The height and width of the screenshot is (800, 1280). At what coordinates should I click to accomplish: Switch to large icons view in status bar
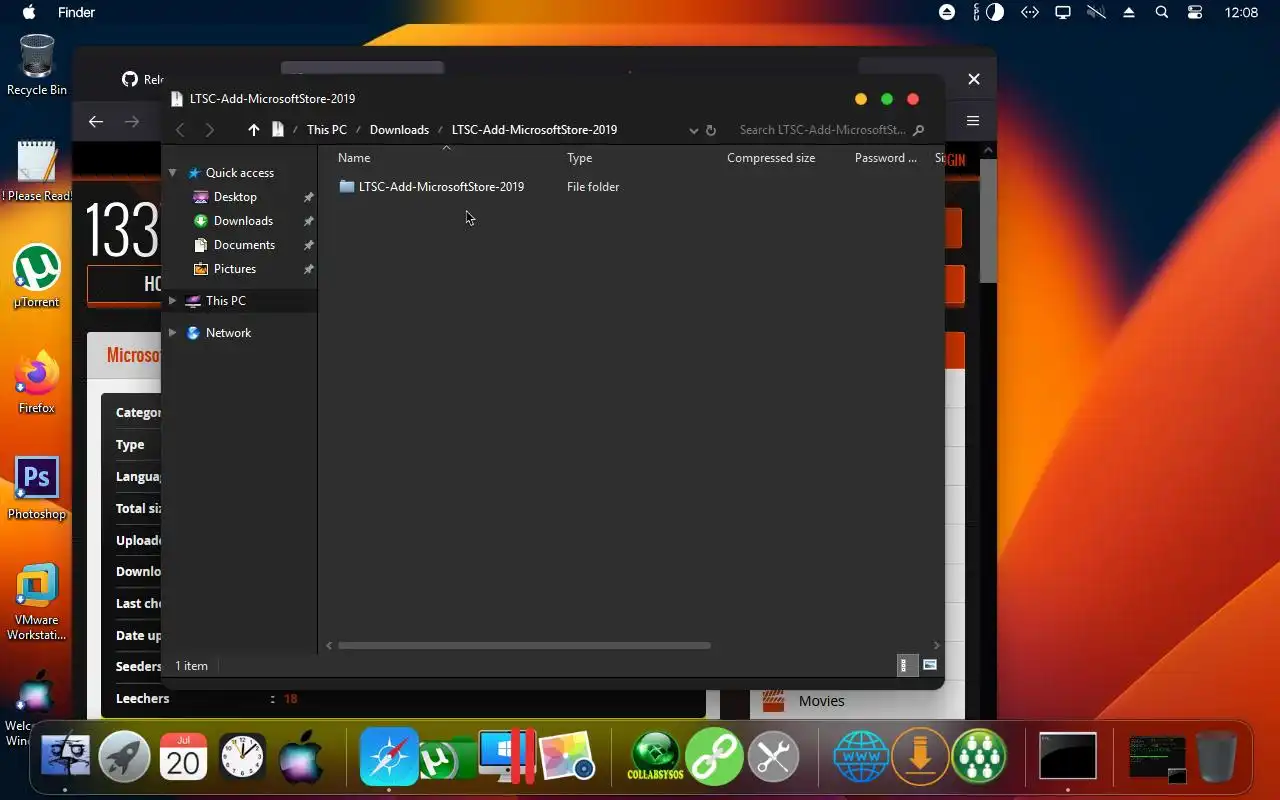click(930, 665)
